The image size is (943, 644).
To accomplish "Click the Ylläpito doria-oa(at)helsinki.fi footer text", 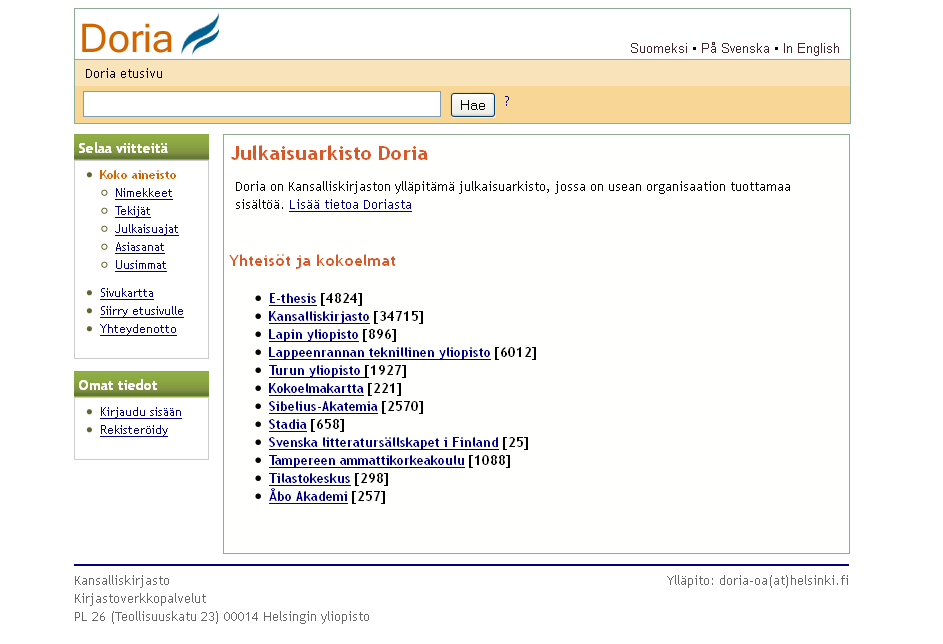I will (x=758, y=581).
